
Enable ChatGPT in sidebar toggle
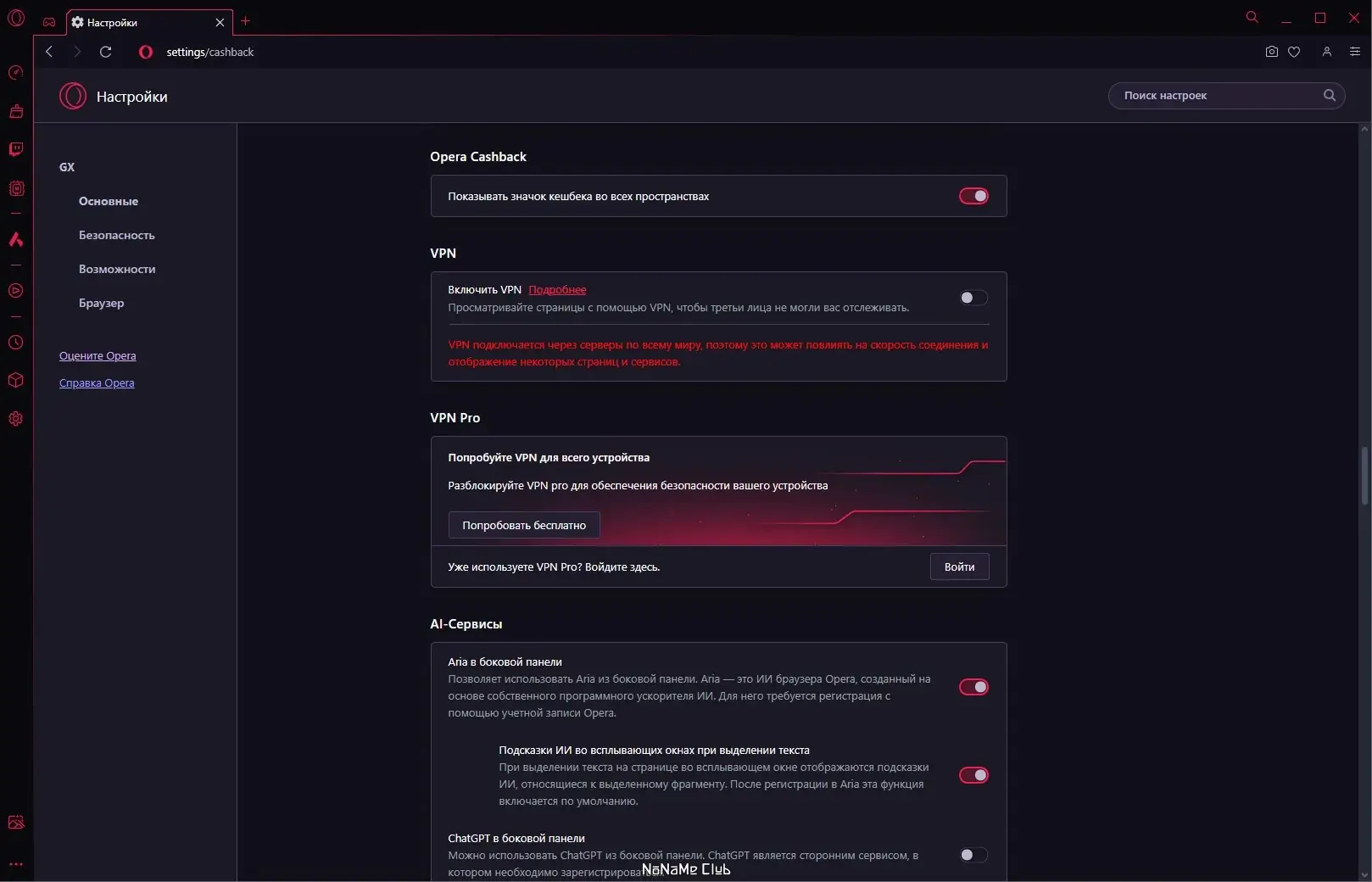[973, 855]
